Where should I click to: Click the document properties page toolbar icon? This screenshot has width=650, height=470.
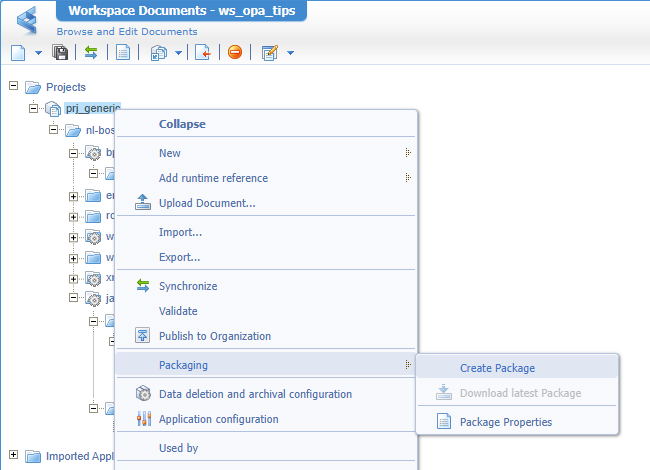(x=122, y=52)
